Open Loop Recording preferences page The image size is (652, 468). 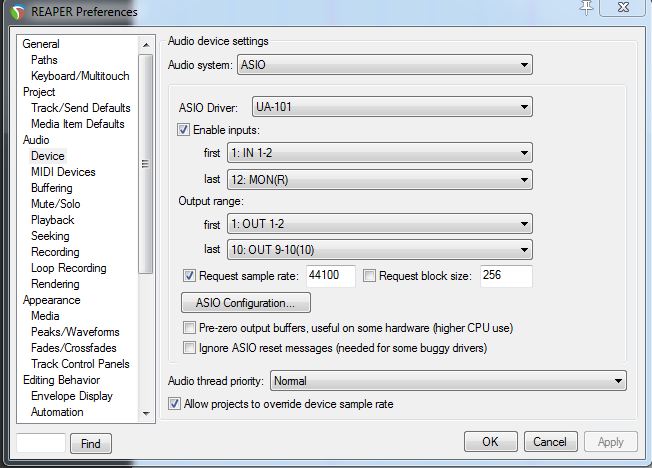pyautogui.click(x=69, y=268)
